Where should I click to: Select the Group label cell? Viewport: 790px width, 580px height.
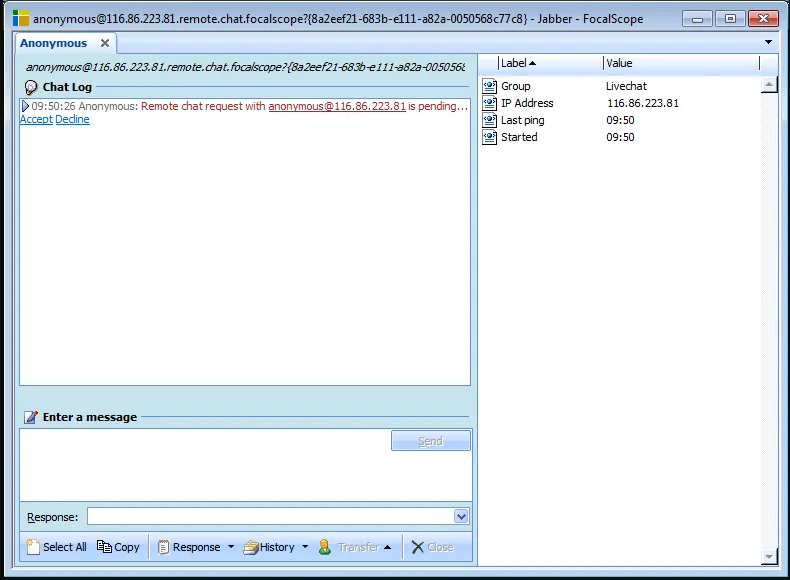click(515, 86)
